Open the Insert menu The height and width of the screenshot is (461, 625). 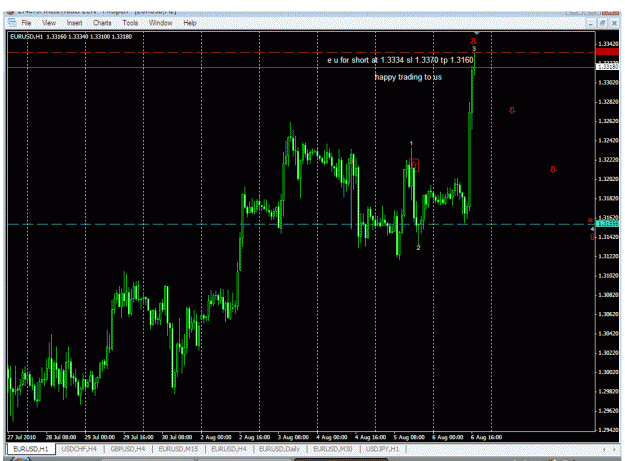[x=74, y=23]
